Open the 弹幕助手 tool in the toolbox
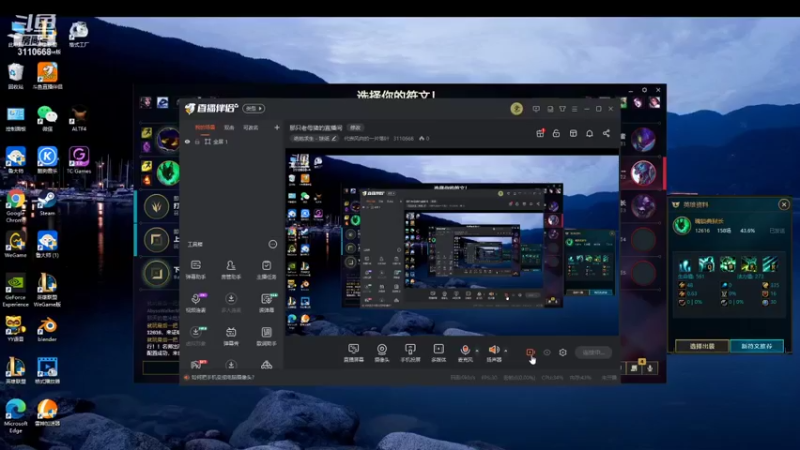This screenshot has width=800, height=450. (x=196, y=270)
